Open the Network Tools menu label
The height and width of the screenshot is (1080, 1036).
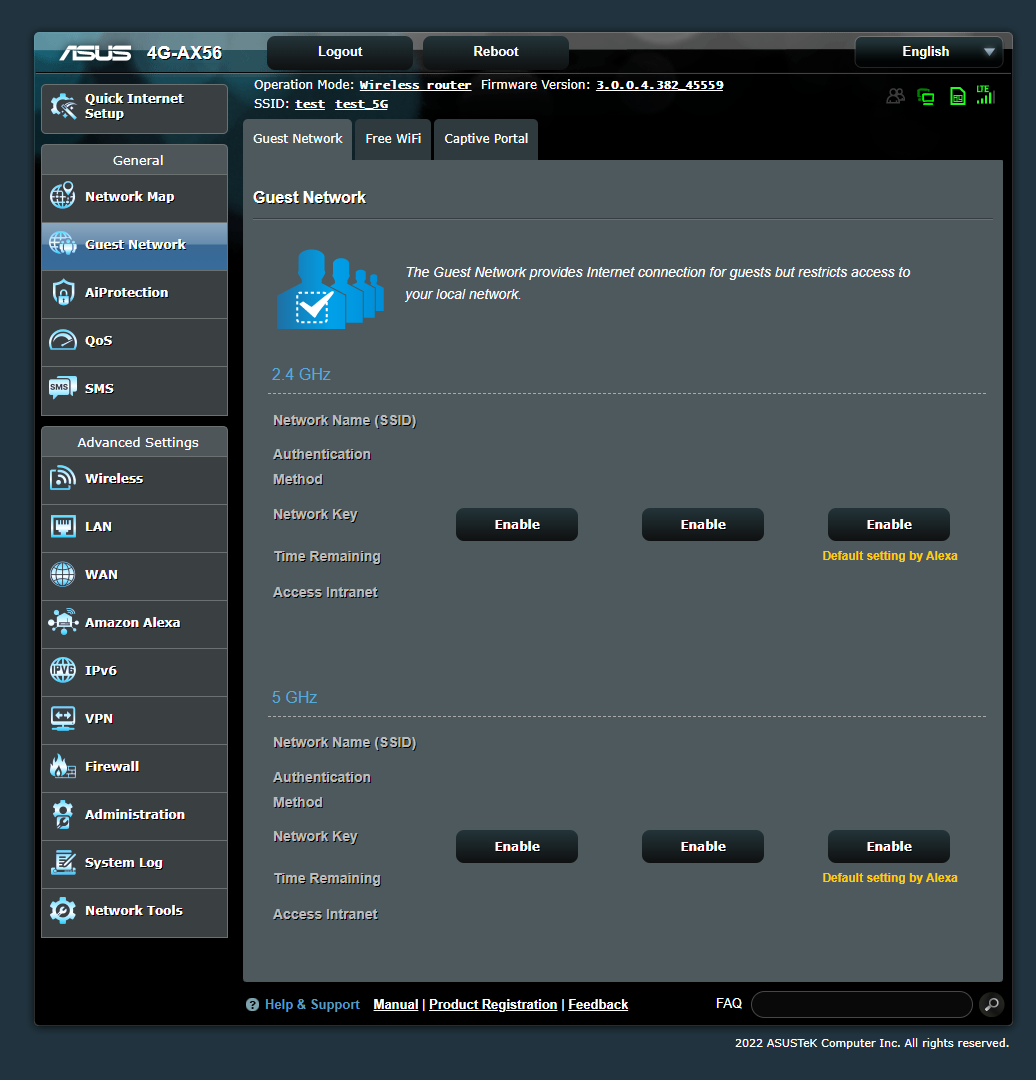click(x=134, y=910)
